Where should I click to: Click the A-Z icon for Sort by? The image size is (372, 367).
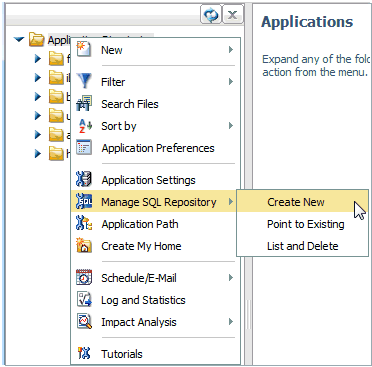click(x=85, y=126)
